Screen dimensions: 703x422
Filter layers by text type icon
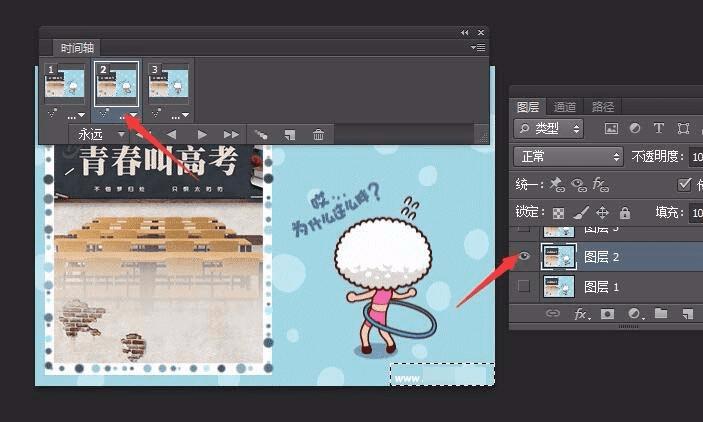[659, 128]
